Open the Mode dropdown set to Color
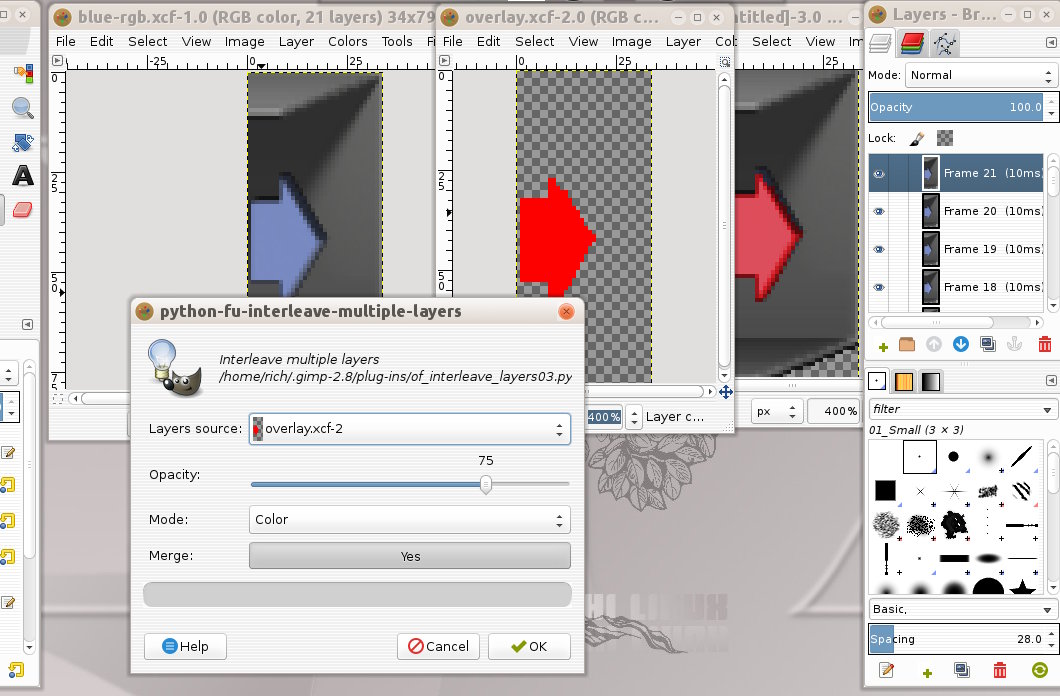Viewport: 1060px width, 696px height. point(409,520)
